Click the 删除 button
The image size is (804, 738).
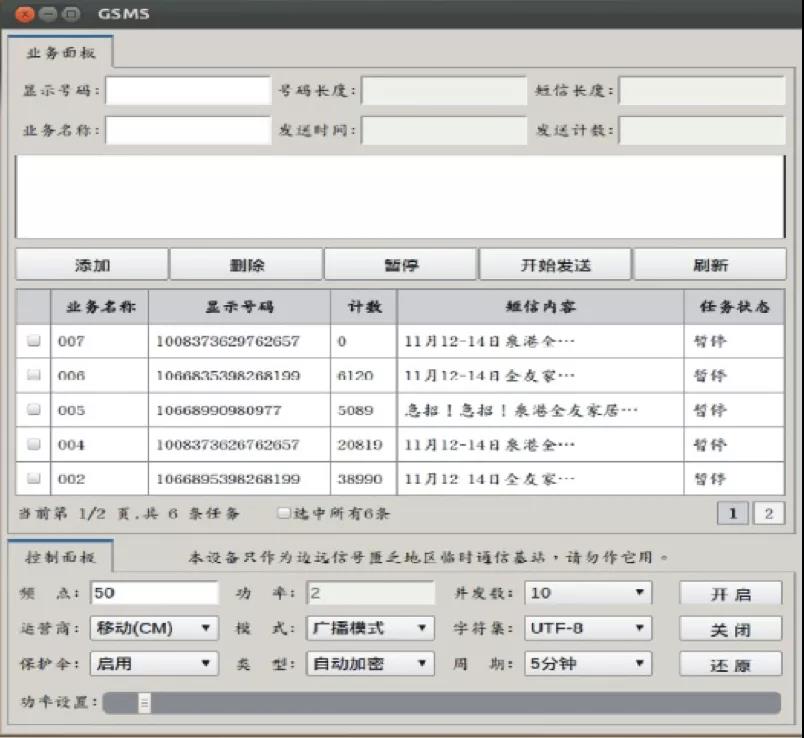pyautogui.click(x=247, y=265)
